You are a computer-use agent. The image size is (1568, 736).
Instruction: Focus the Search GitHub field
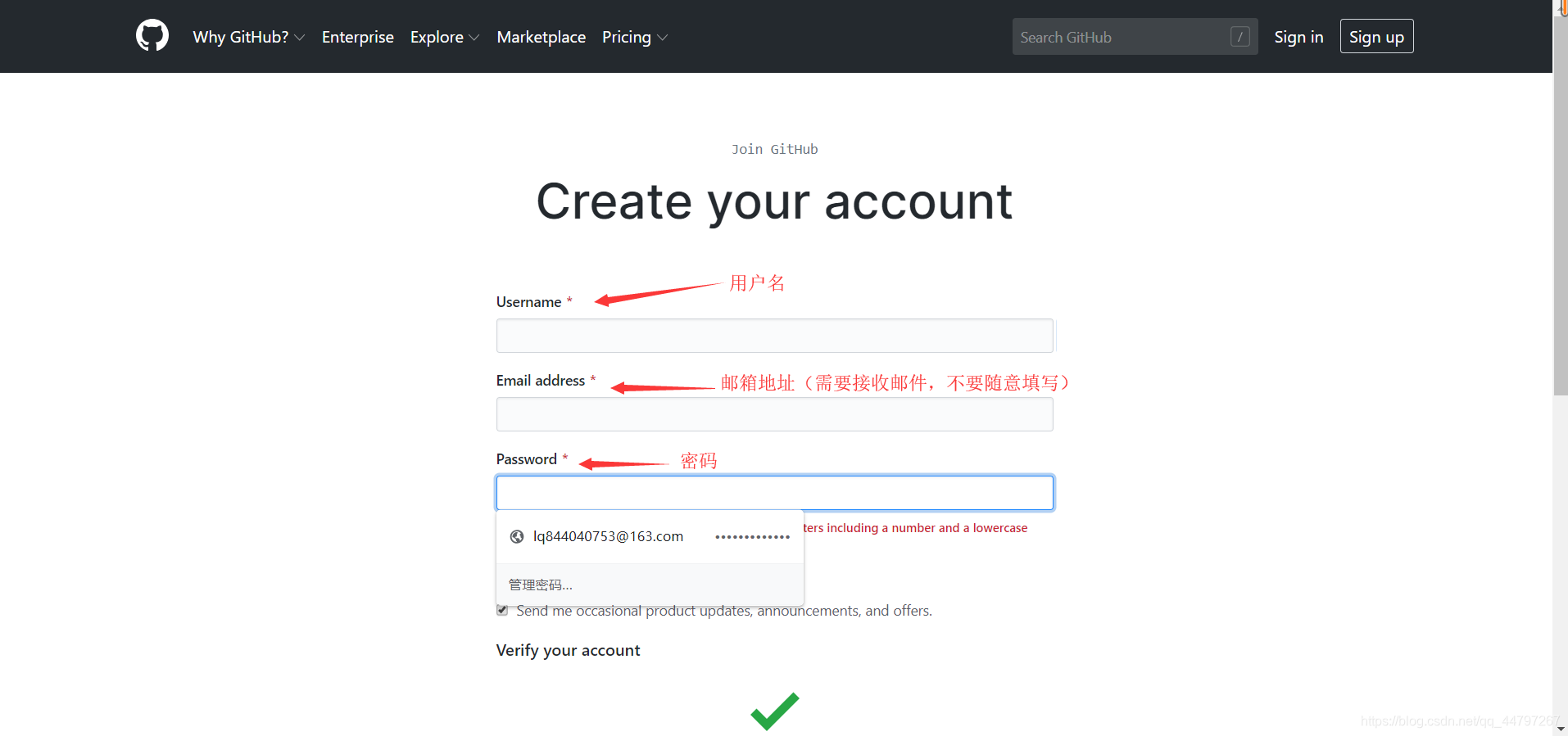(x=1135, y=37)
